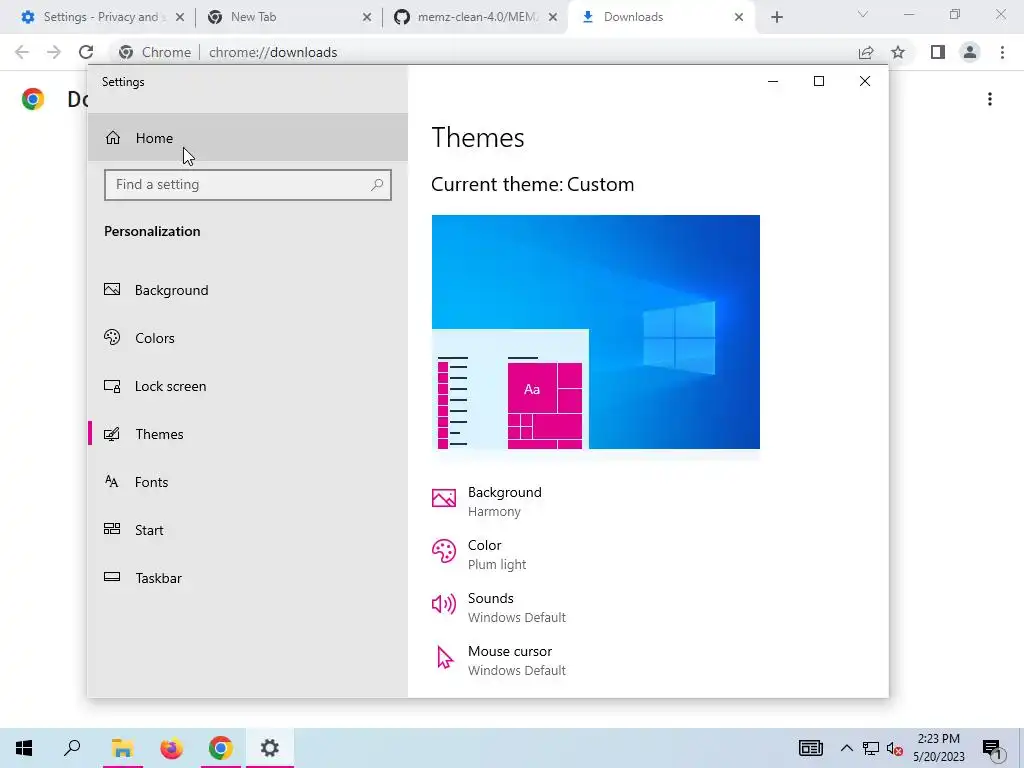Open the Downloads page three-dot menu

pos(990,99)
